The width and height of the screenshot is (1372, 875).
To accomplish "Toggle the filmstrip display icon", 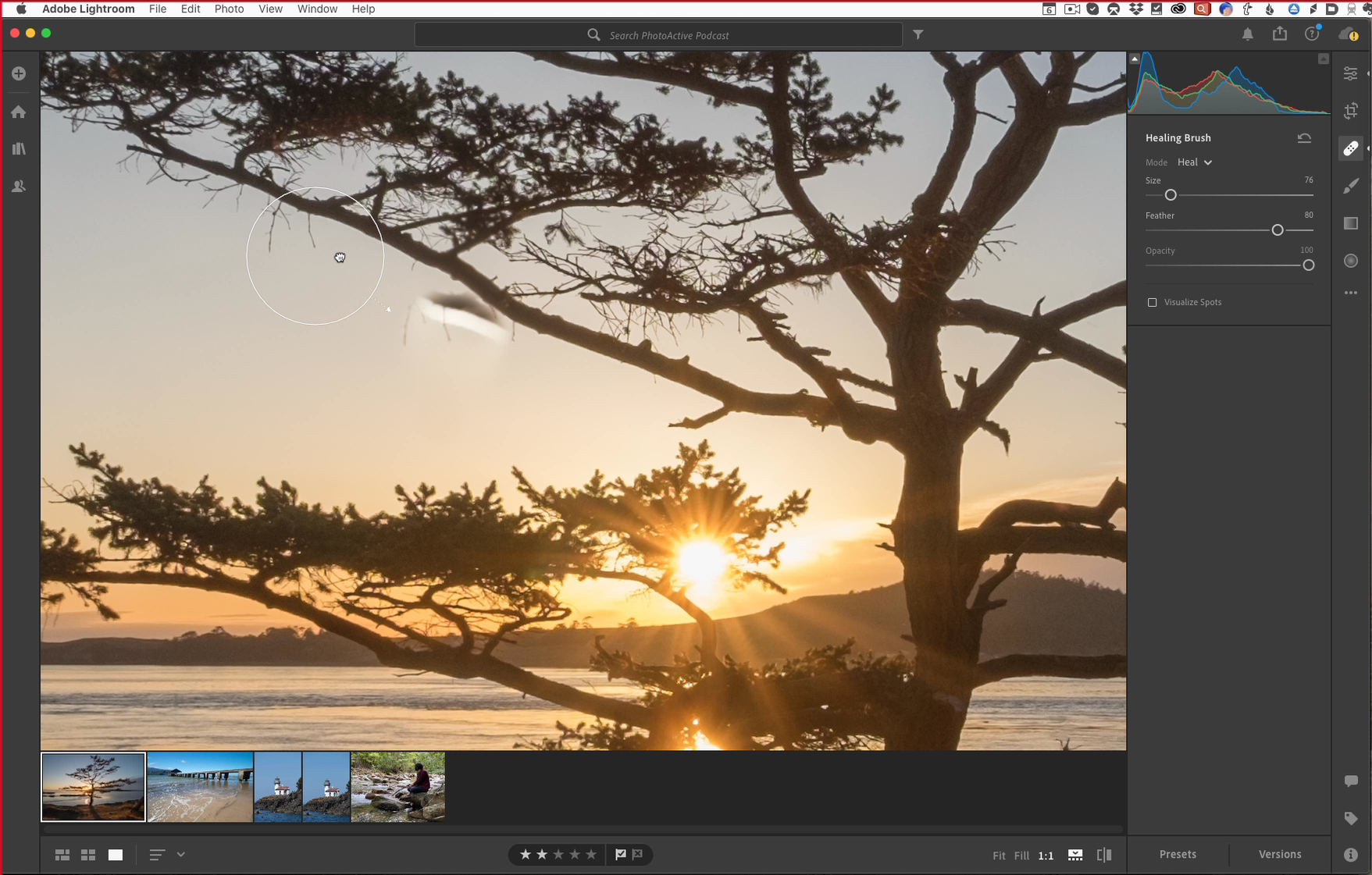I will coord(1074,855).
